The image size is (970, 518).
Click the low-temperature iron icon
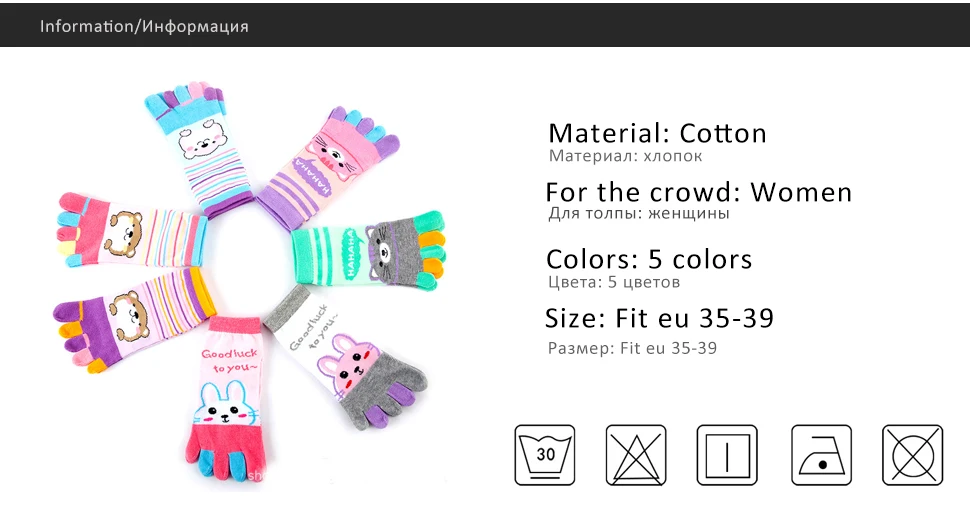[x=822, y=455]
